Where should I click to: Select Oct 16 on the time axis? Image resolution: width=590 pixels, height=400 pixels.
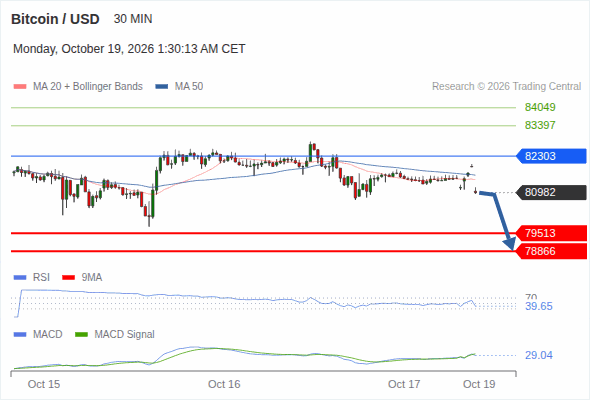pyautogui.click(x=224, y=384)
